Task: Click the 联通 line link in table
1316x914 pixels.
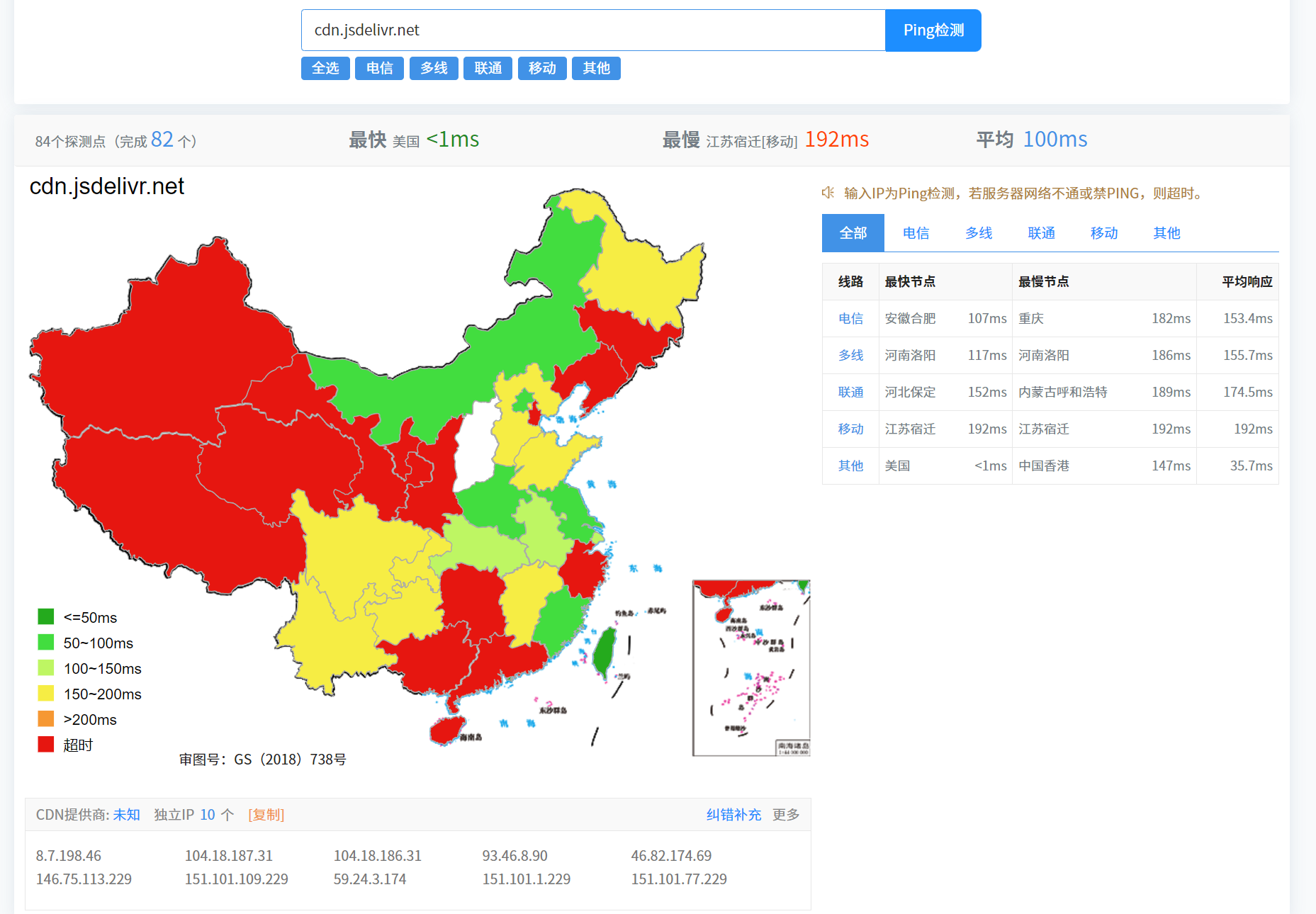Action: (850, 393)
